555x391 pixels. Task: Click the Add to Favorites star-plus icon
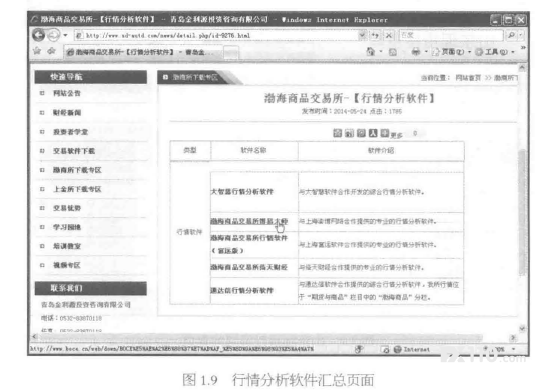52,51
